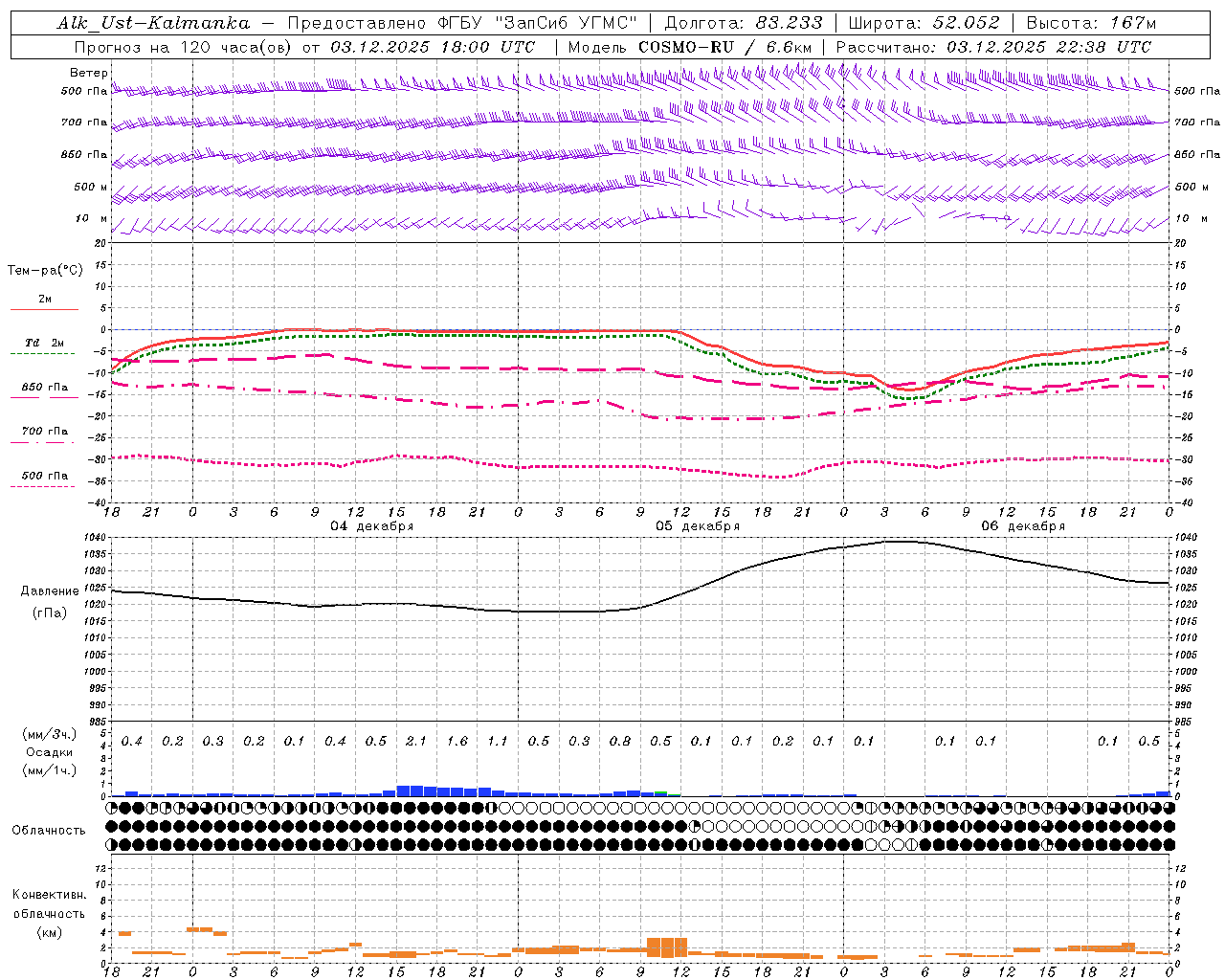The image size is (1225, 980).
Task: Click the 1.6 precipitation amount
Action: [x=457, y=742]
